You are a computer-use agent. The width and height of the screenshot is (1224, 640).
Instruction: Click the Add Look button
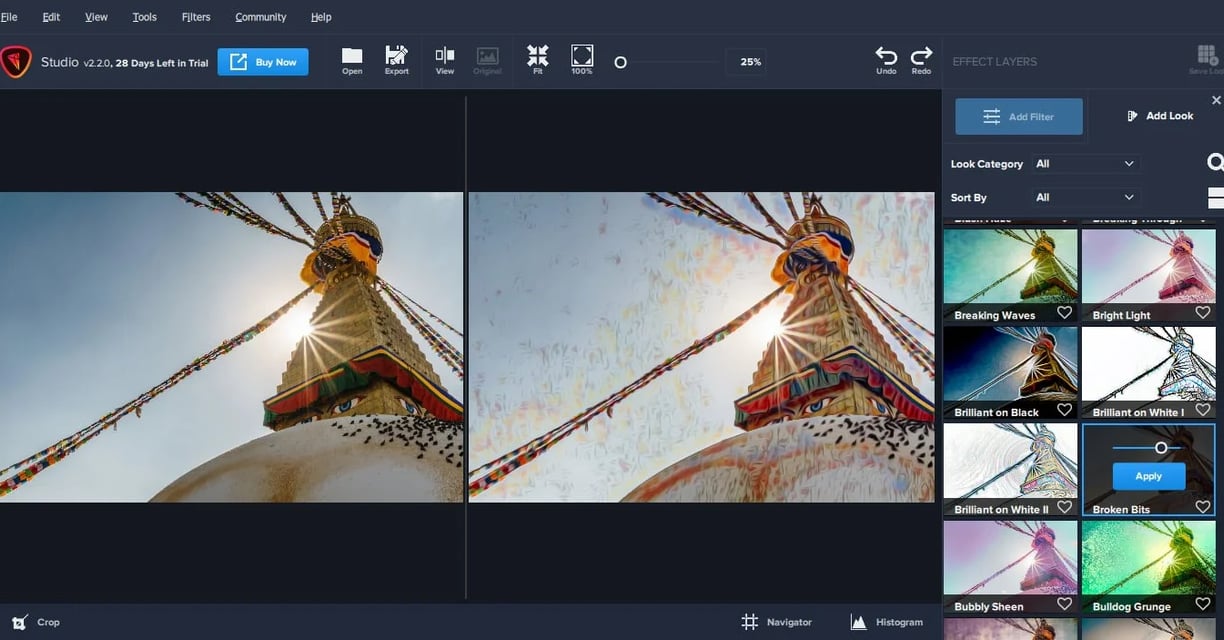(x=1159, y=116)
